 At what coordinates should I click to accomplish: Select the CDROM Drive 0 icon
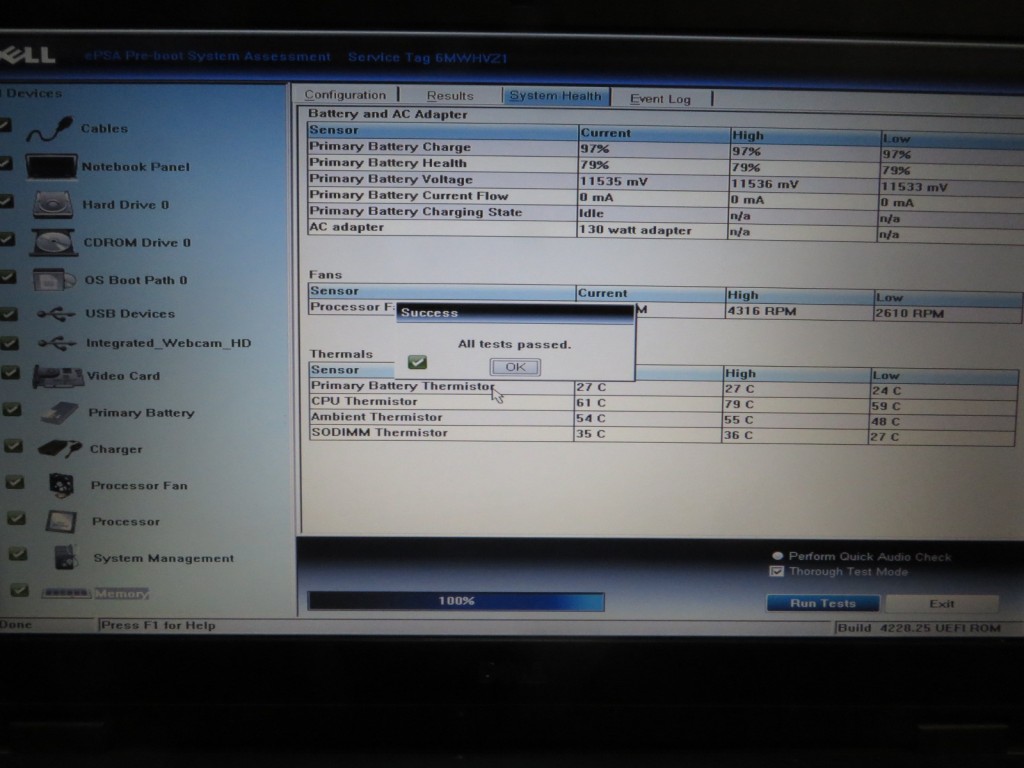click(53, 243)
